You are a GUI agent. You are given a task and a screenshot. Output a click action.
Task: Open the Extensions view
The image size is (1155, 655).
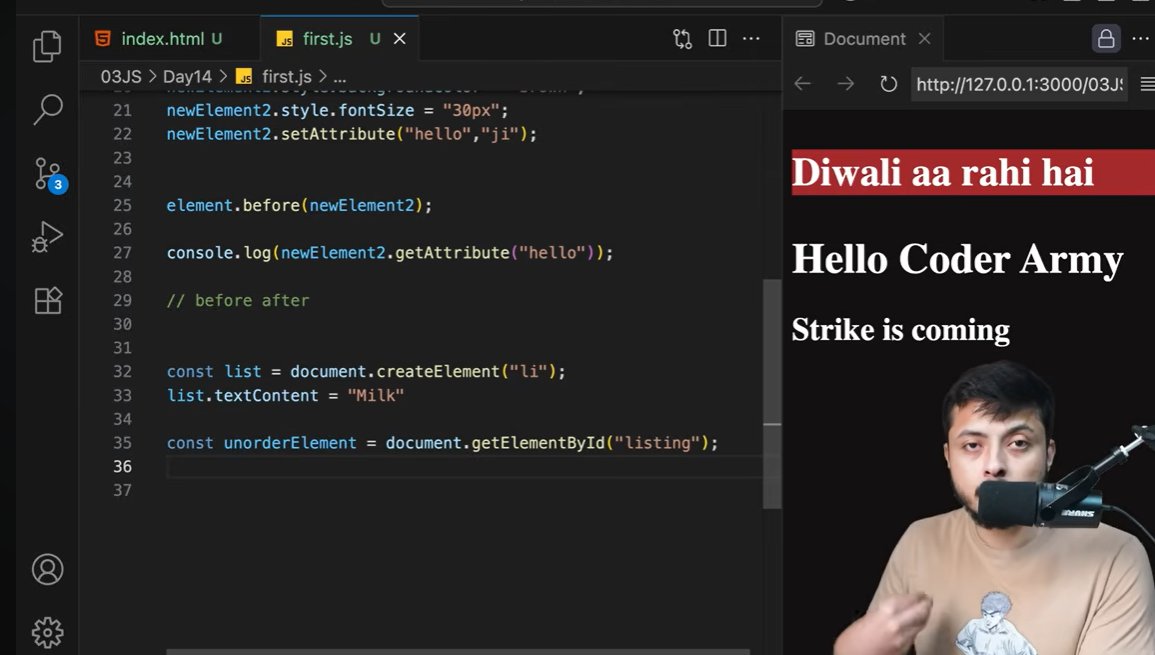point(48,300)
